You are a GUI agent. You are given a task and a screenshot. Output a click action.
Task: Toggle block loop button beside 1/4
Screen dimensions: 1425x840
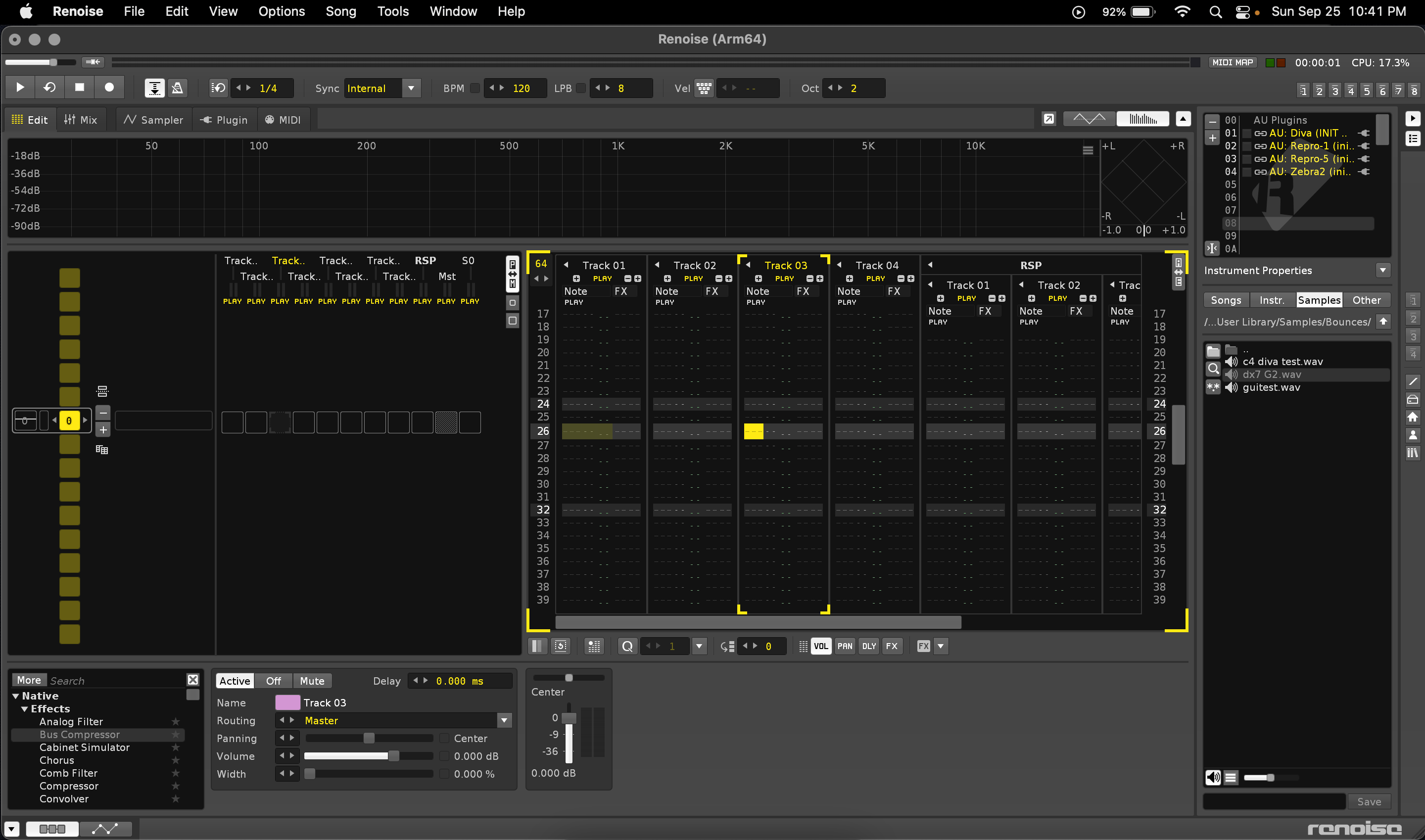click(x=219, y=88)
